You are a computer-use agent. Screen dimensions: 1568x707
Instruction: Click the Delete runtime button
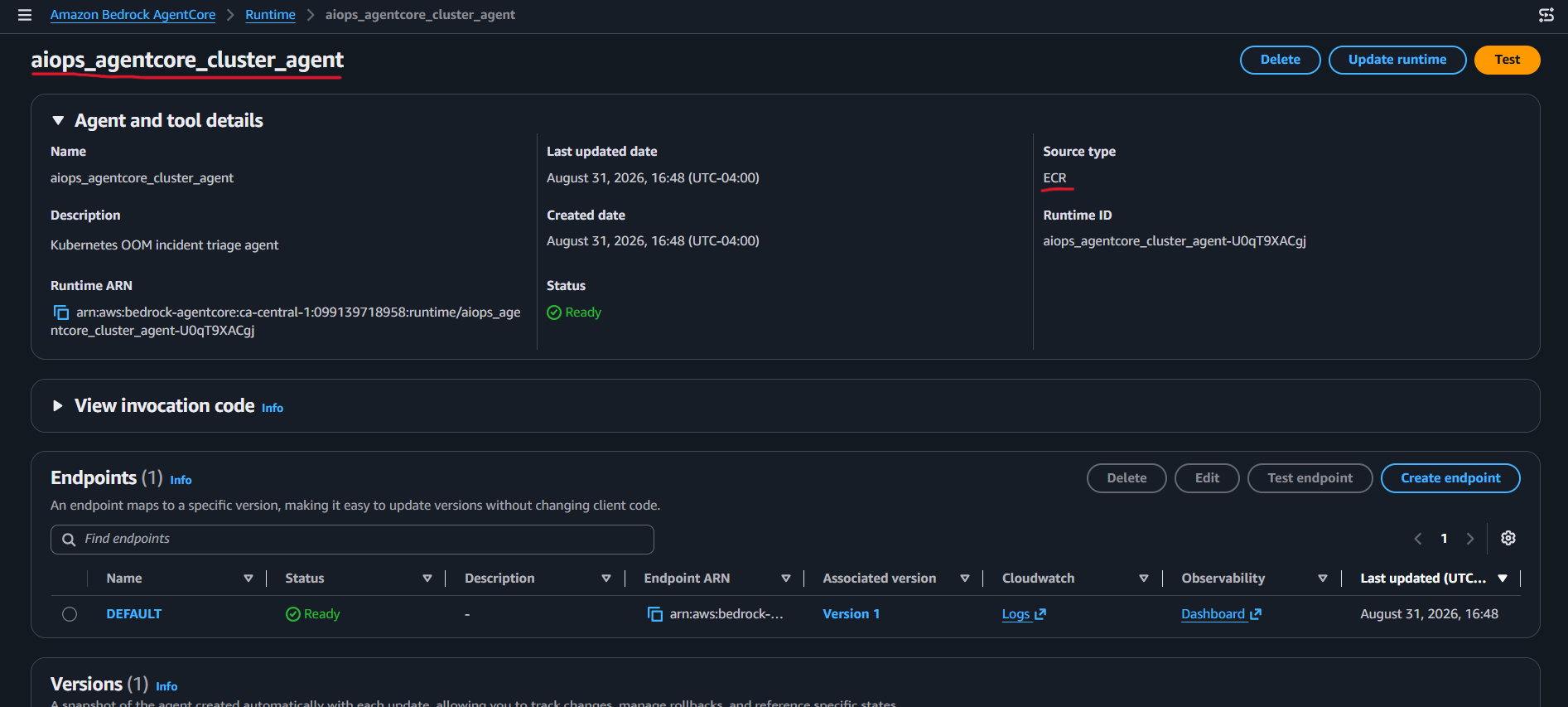1280,60
